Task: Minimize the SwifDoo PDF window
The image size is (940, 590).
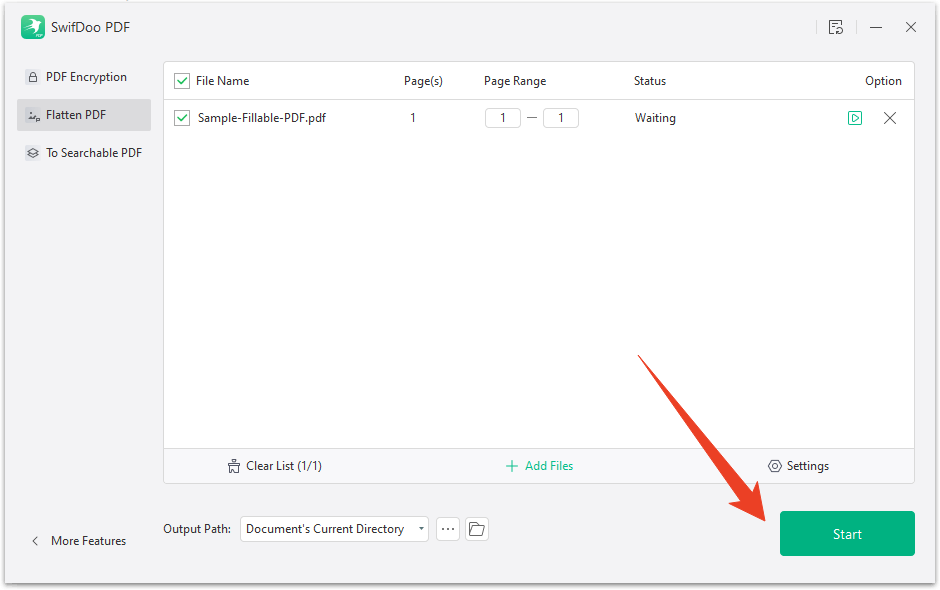Action: coord(876,27)
